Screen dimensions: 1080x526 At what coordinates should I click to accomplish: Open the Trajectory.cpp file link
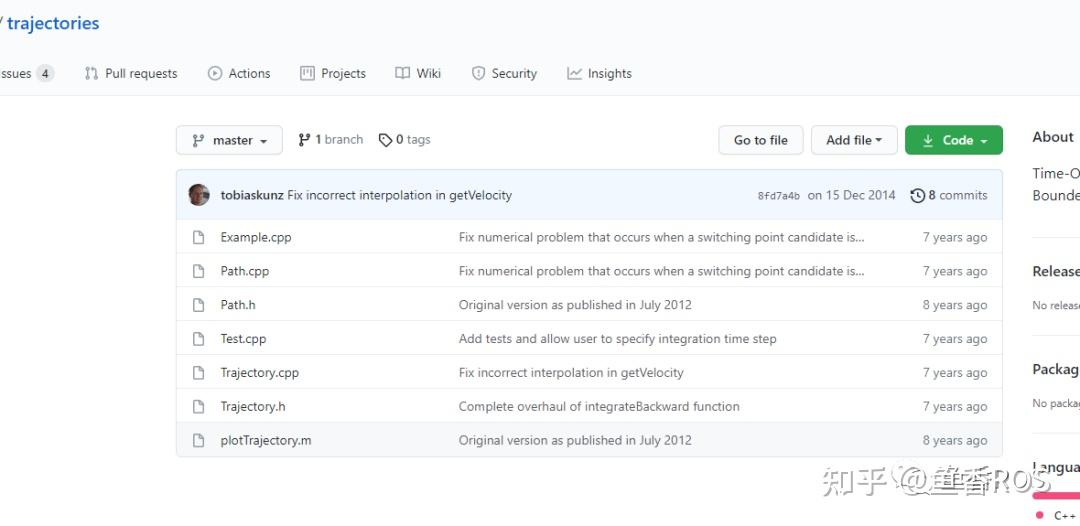click(x=260, y=373)
